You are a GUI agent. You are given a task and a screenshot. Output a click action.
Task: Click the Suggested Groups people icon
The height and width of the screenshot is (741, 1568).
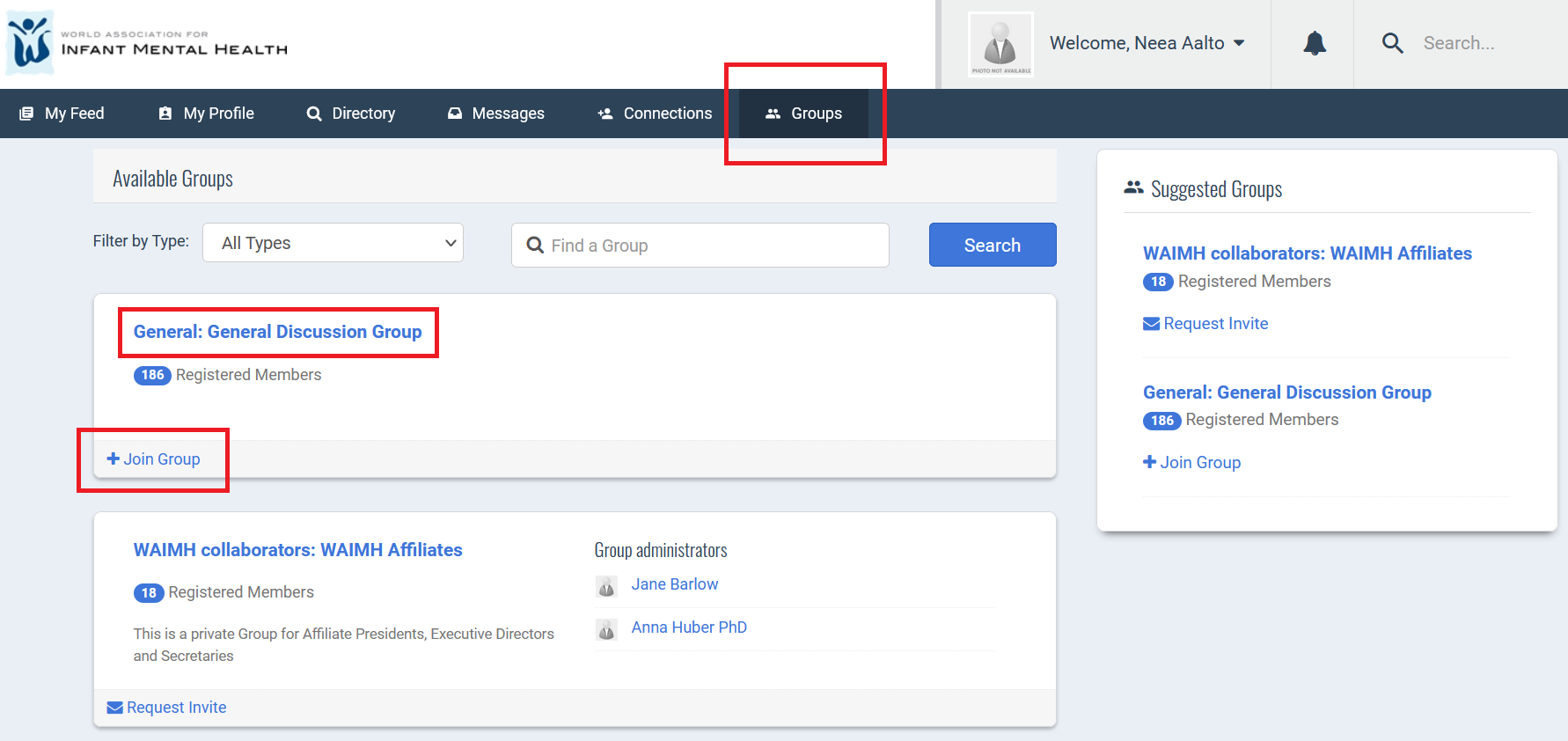tap(1133, 187)
